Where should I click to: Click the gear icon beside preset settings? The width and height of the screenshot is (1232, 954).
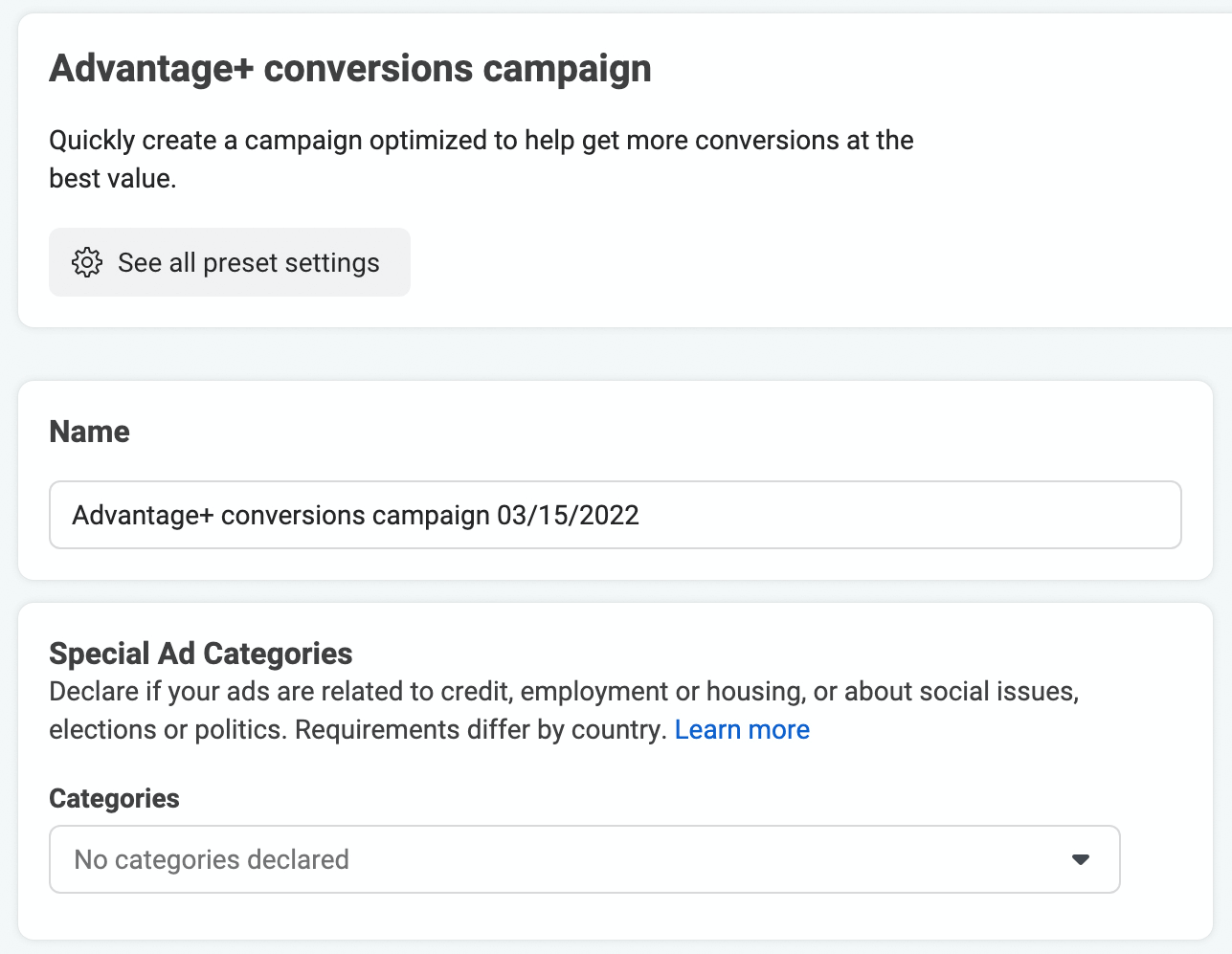(87, 262)
